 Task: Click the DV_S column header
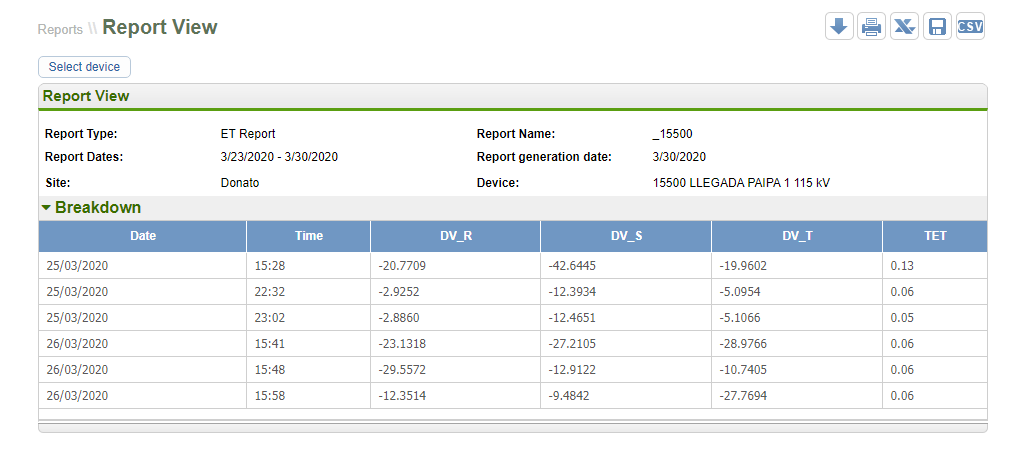pyautogui.click(x=625, y=236)
